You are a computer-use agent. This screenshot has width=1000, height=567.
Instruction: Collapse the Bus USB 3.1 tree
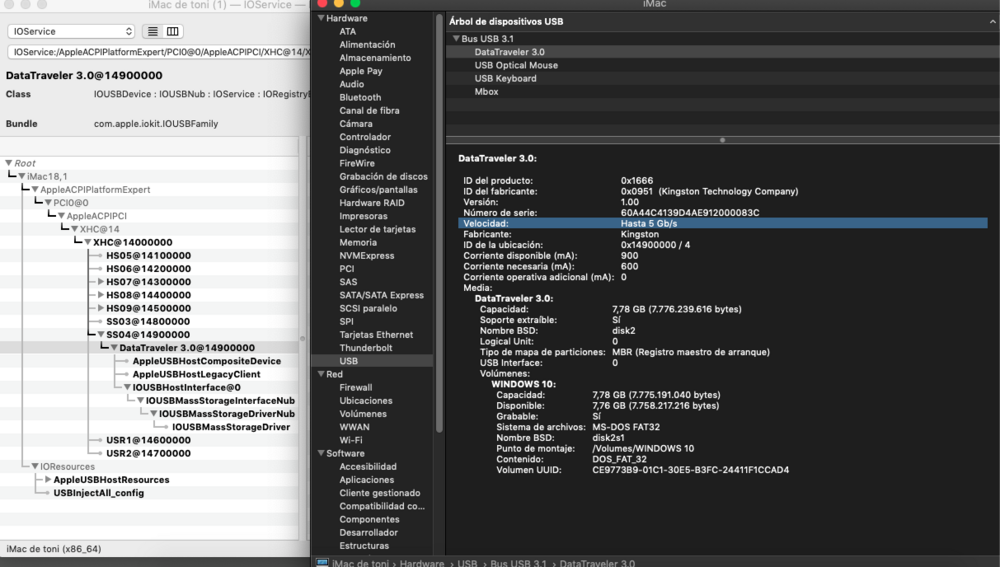click(x=456, y=39)
